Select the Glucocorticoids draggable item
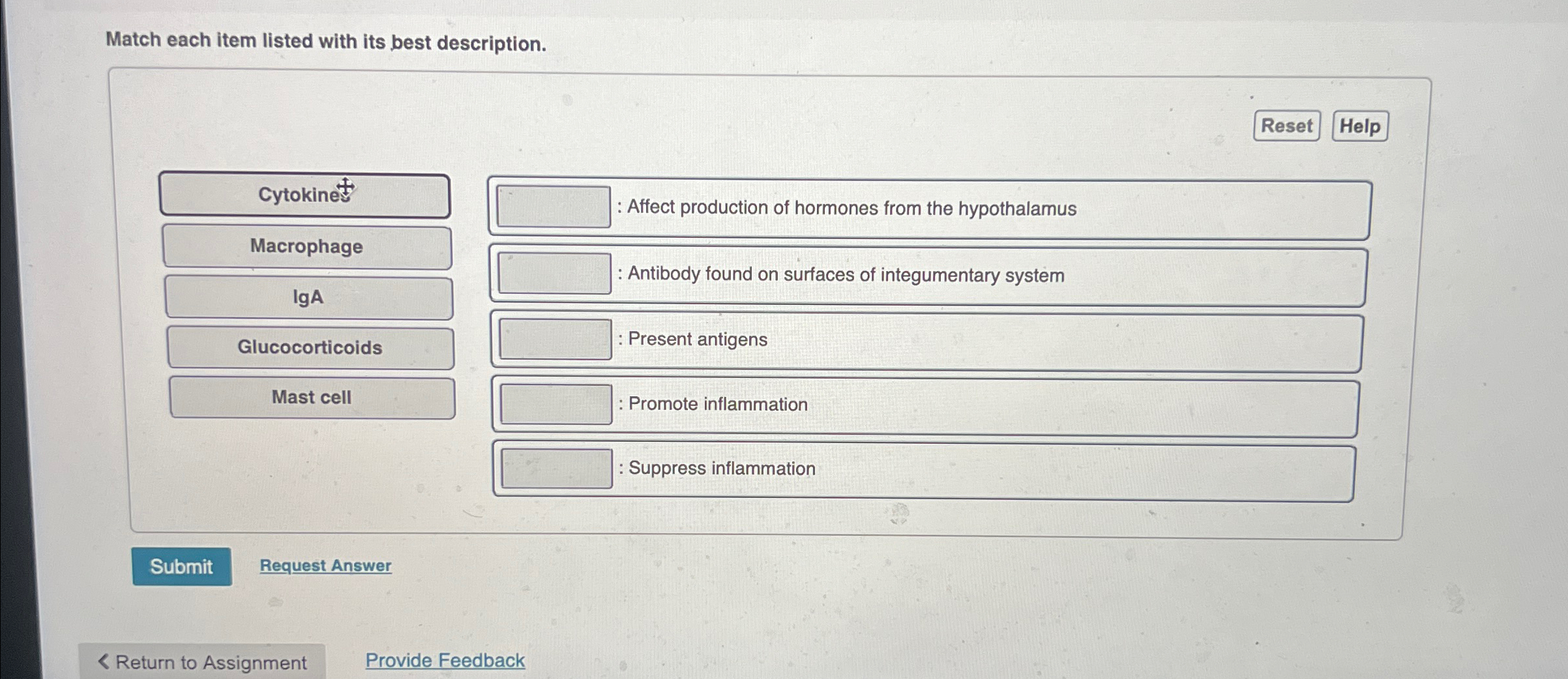The image size is (1568, 679). click(x=310, y=347)
